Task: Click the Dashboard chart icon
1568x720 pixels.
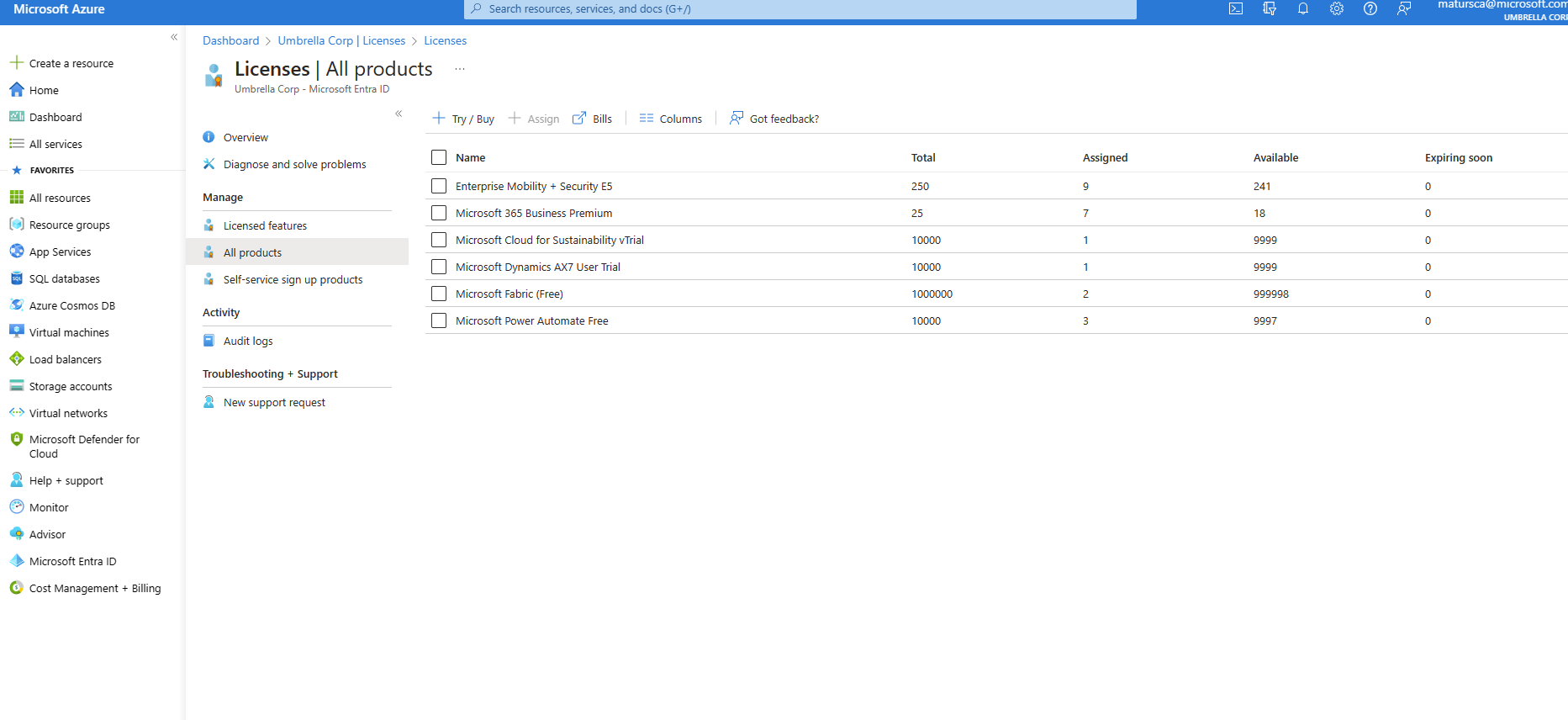Action: (16, 117)
